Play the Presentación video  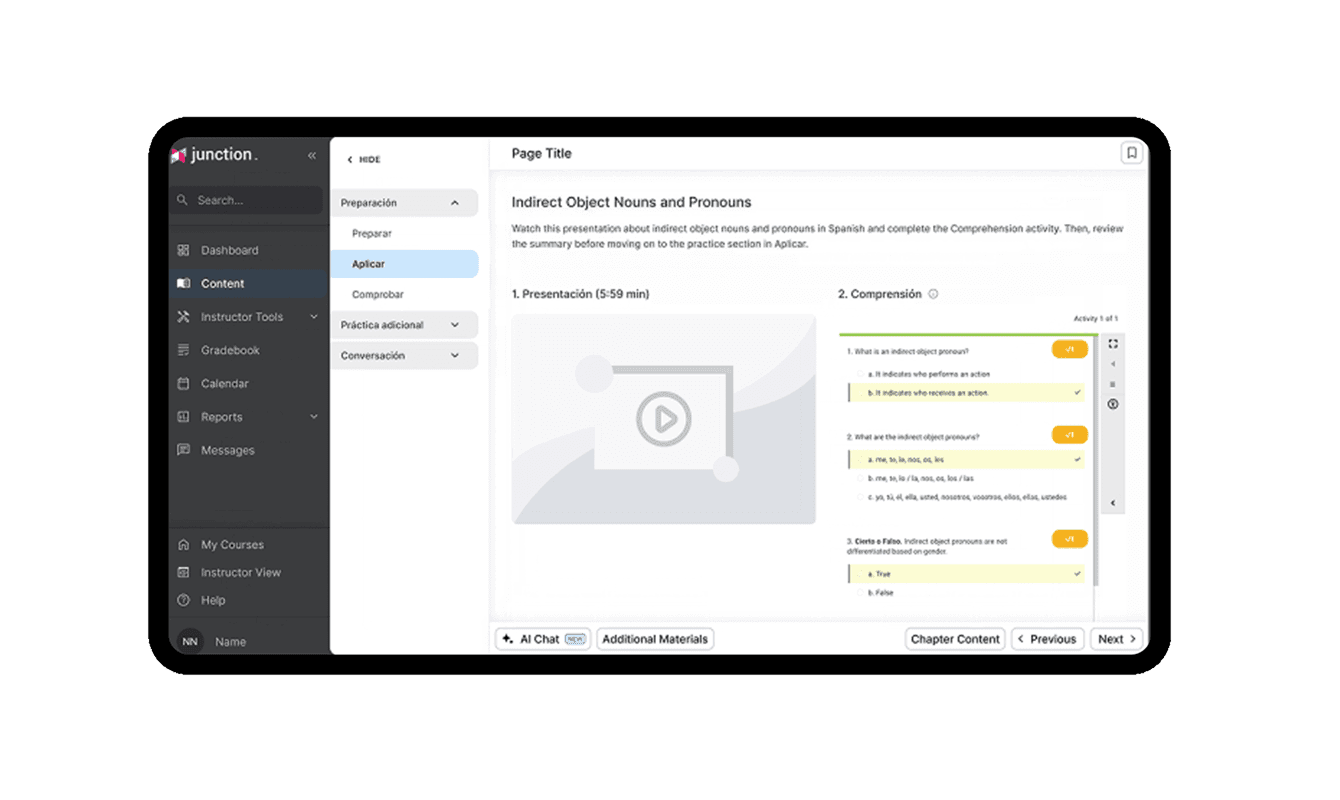click(x=663, y=418)
